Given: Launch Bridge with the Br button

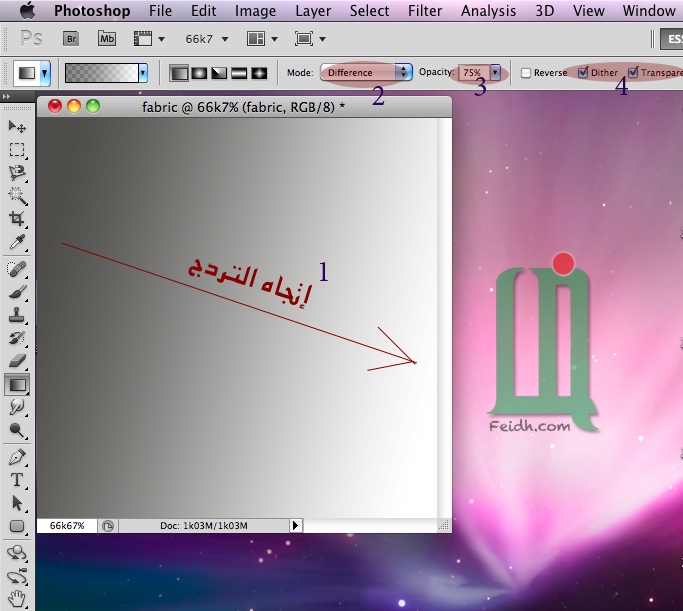Looking at the screenshot, I should (x=71, y=39).
